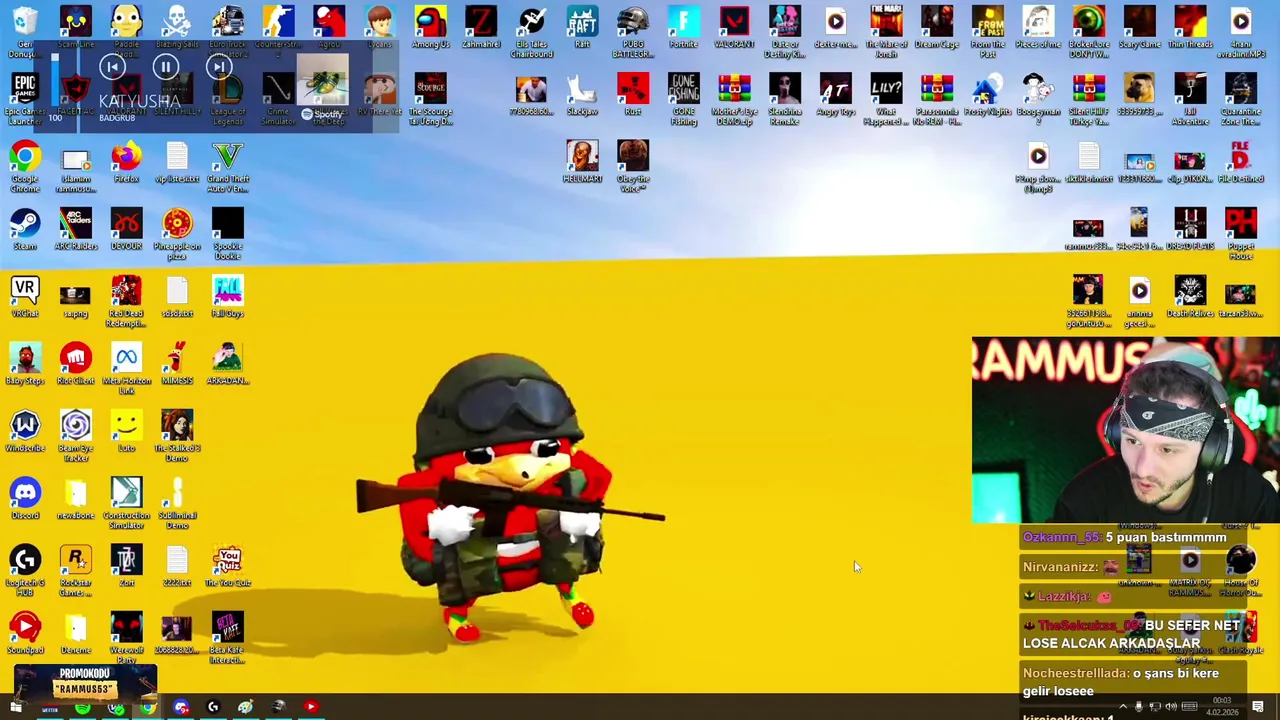Screen dimensions: 1280x720
Task: Launch Rust game shortcut
Action: pyautogui.click(x=632, y=95)
